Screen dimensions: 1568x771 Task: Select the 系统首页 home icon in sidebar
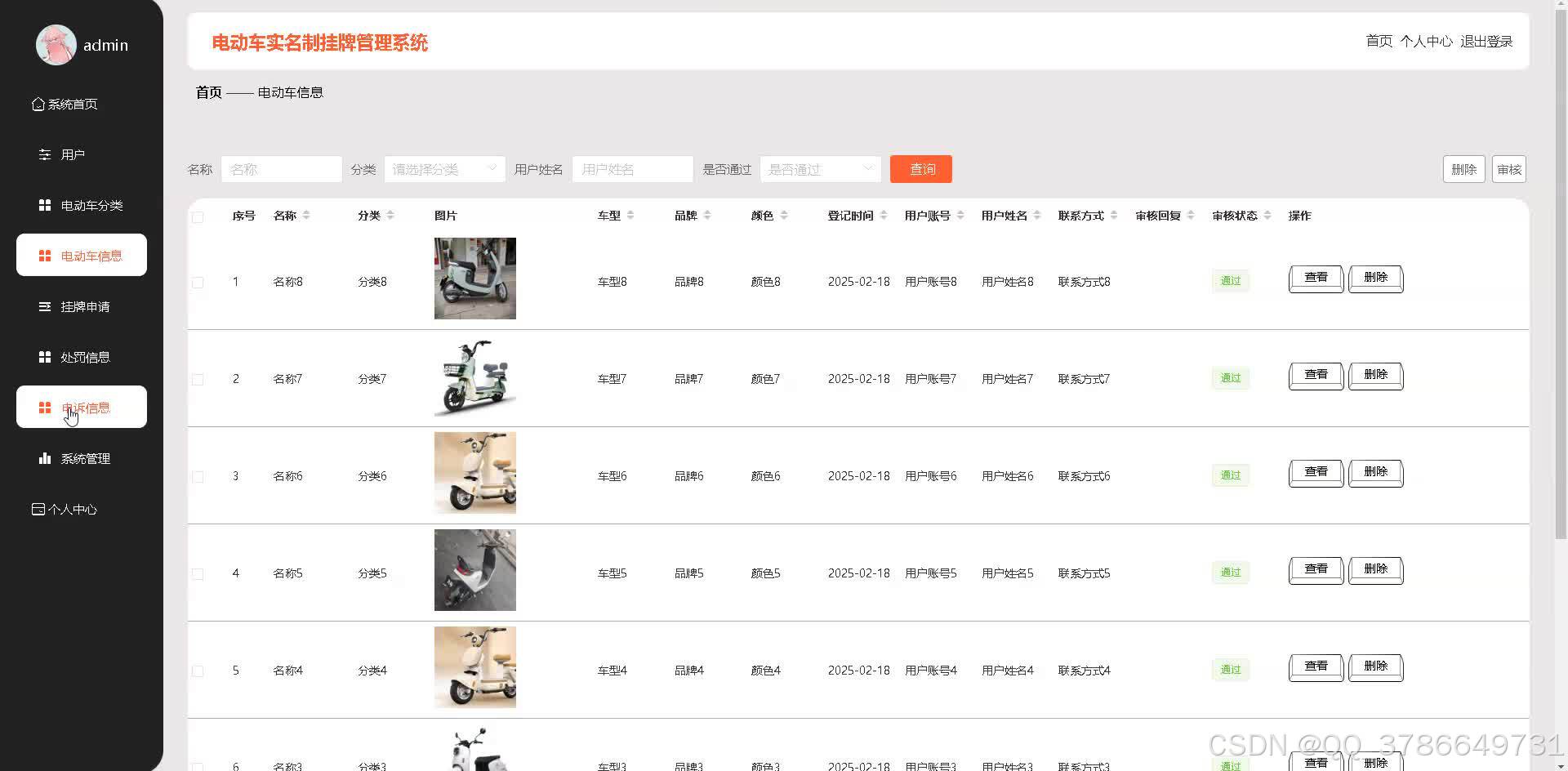pyautogui.click(x=38, y=104)
